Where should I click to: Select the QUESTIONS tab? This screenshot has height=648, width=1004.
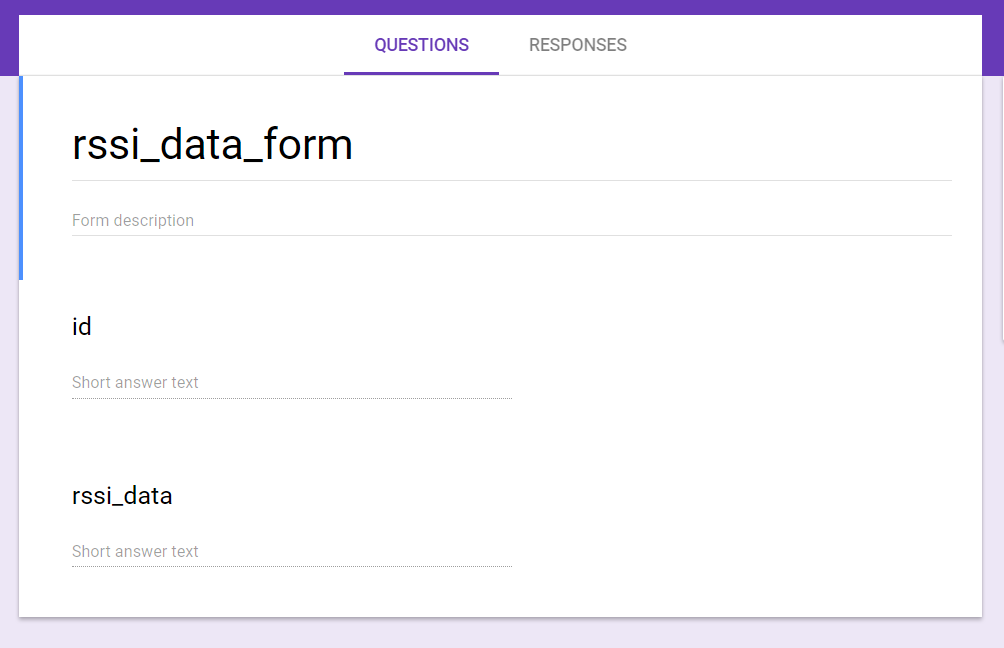(x=421, y=45)
